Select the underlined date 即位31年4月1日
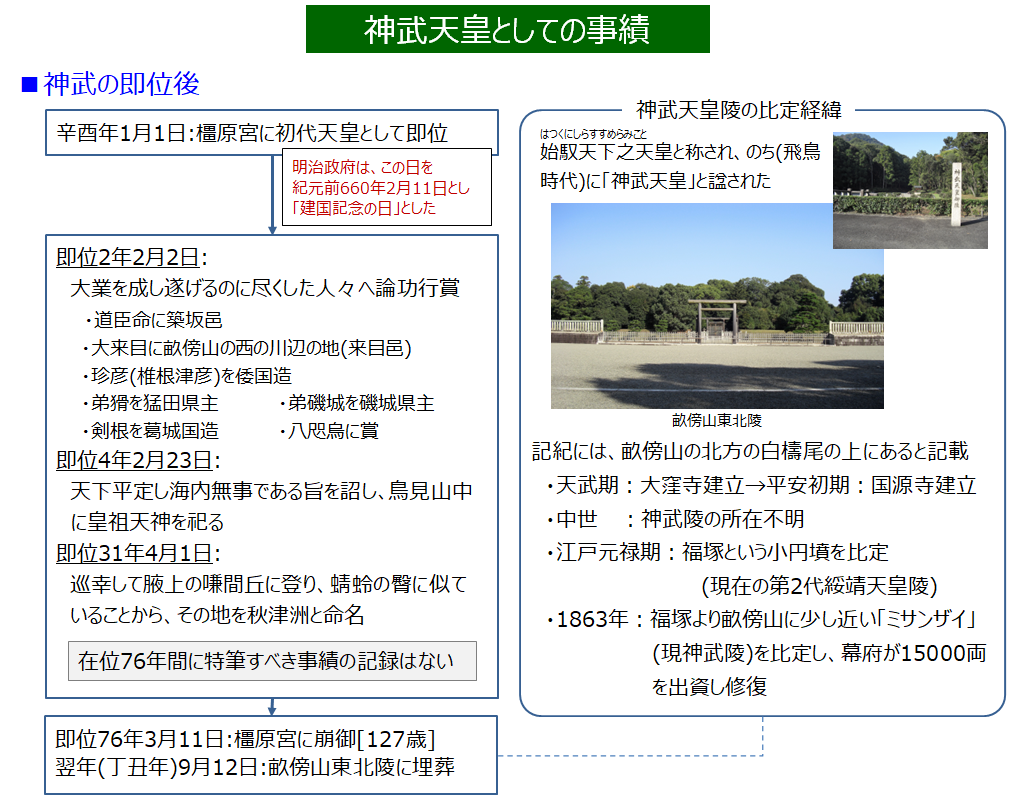 coord(134,553)
